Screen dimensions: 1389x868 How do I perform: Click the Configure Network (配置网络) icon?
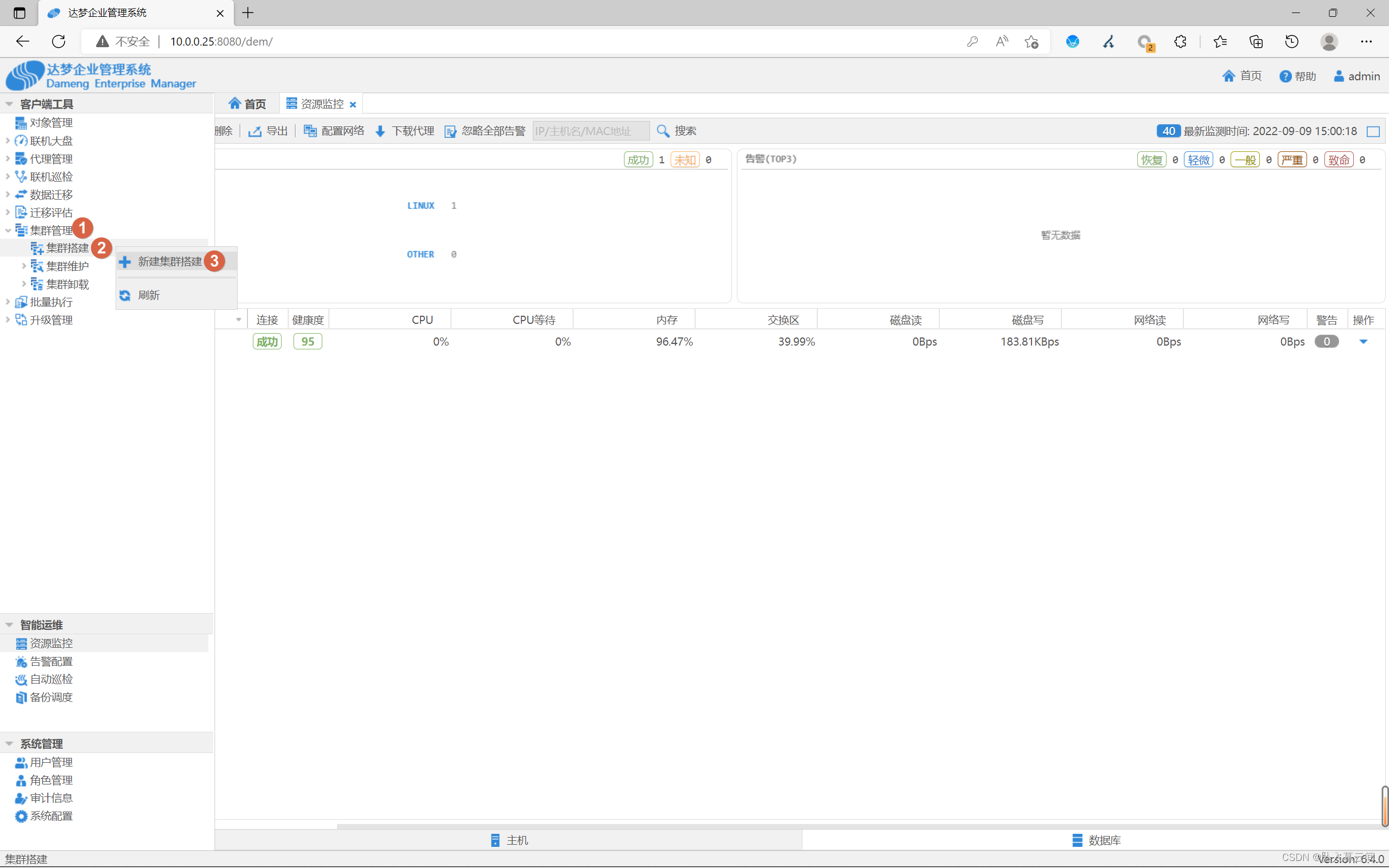pyautogui.click(x=310, y=131)
